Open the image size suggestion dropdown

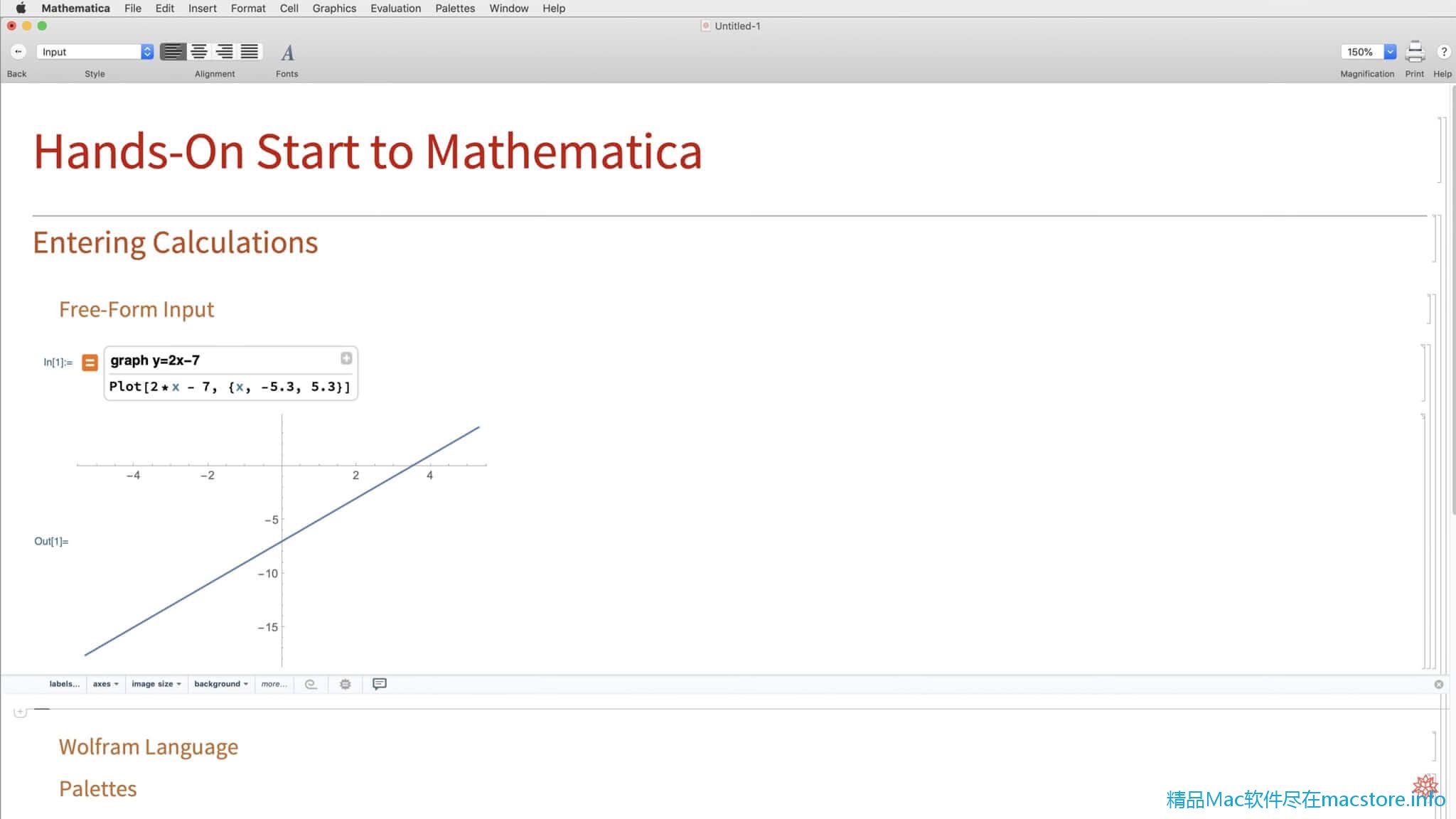156,684
